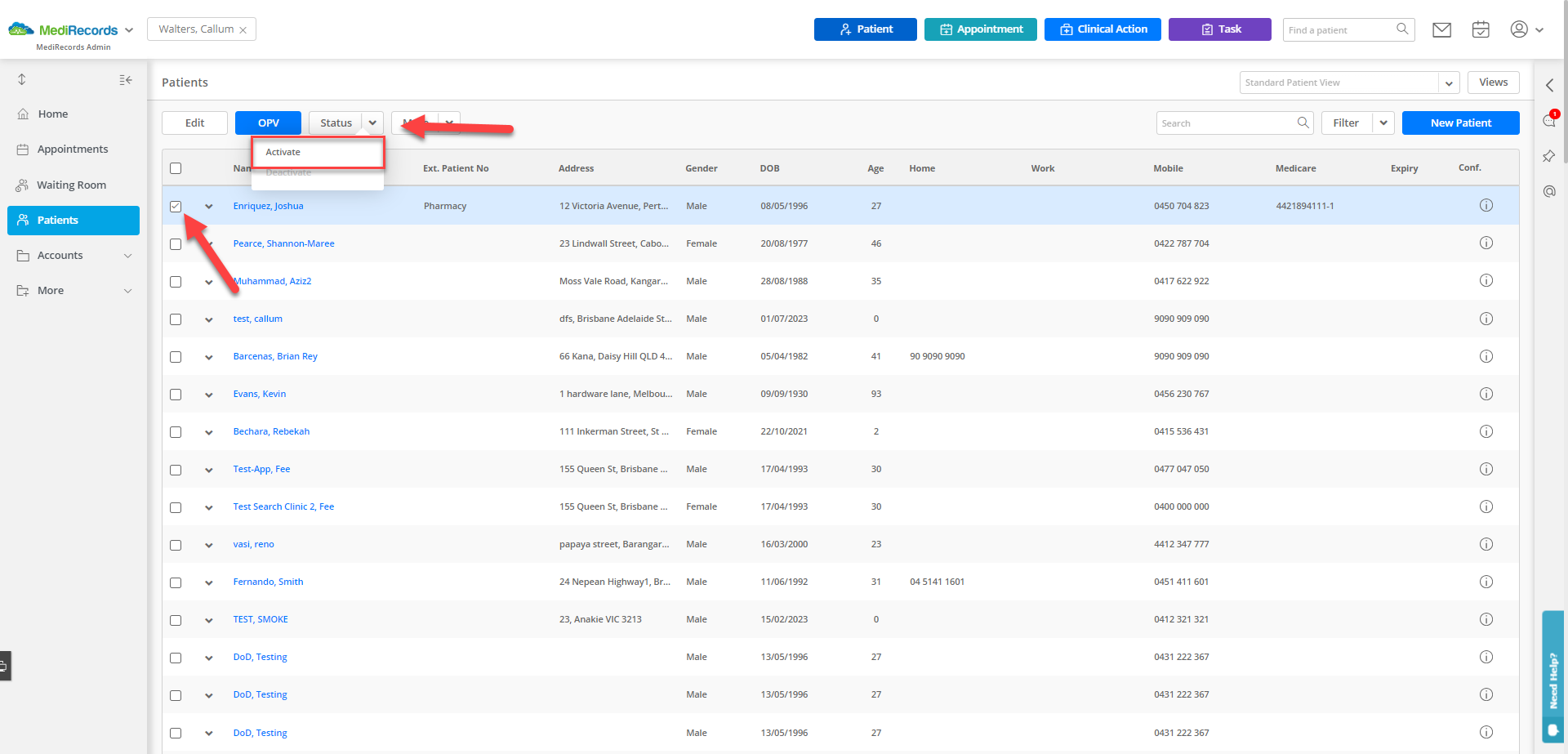The height and width of the screenshot is (754, 1568).
Task: Check the test, callum row checkbox
Action: tap(176, 319)
